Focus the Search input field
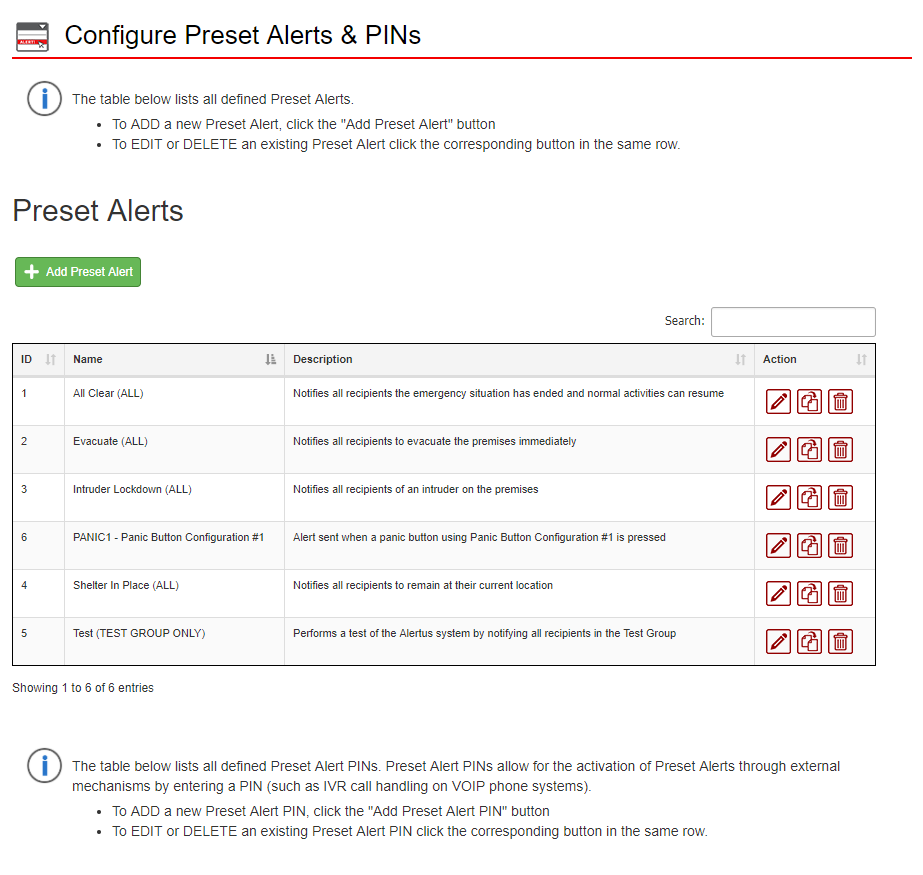The height and width of the screenshot is (875, 923). tap(793, 322)
